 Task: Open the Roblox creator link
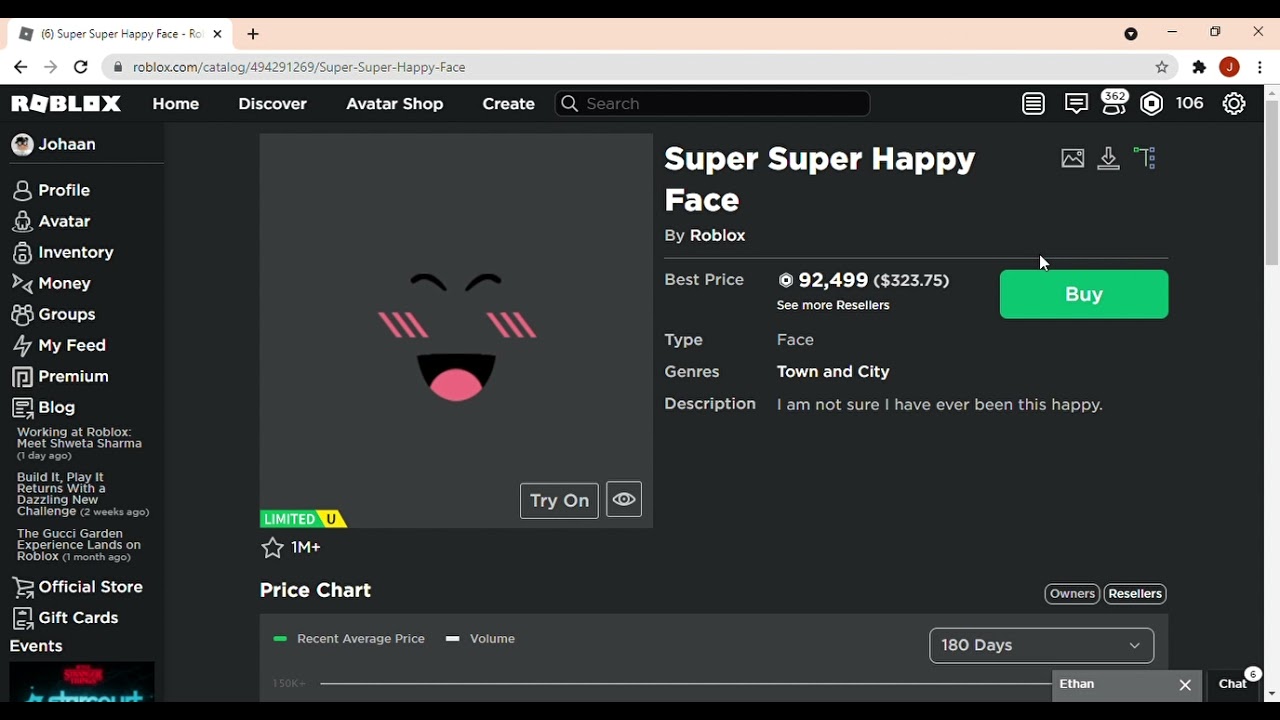(718, 235)
